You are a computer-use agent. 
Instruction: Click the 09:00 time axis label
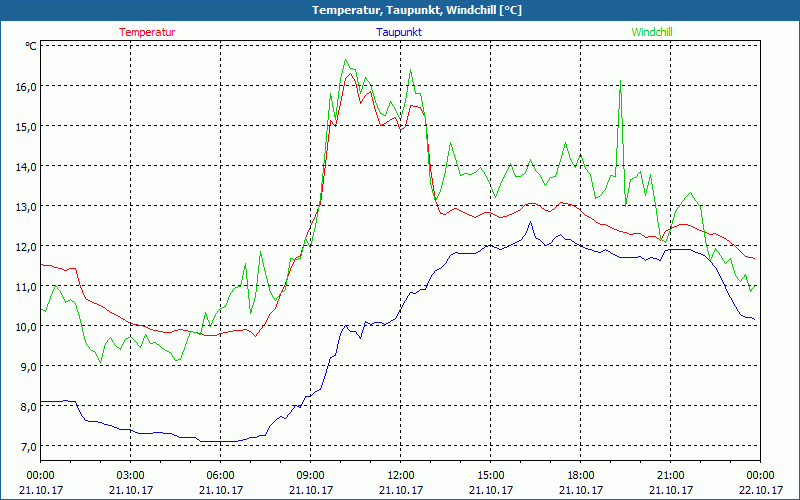click(x=310, y=475)
